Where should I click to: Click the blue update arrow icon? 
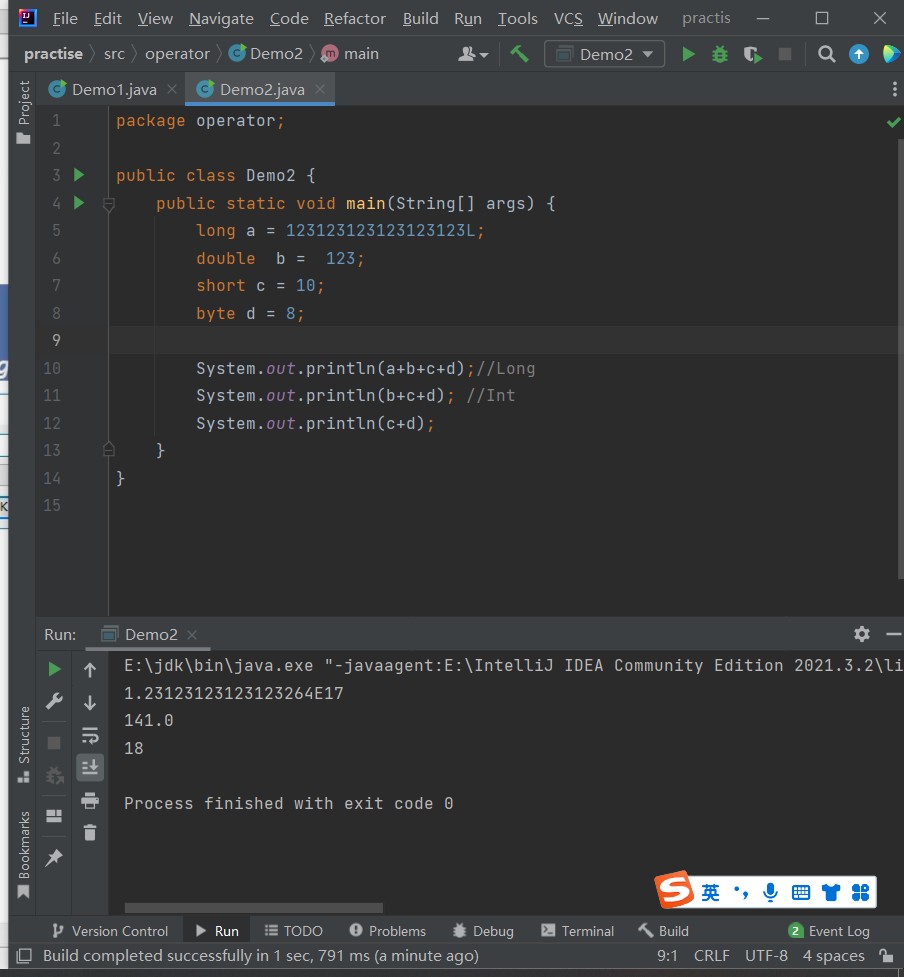(859, 54)
